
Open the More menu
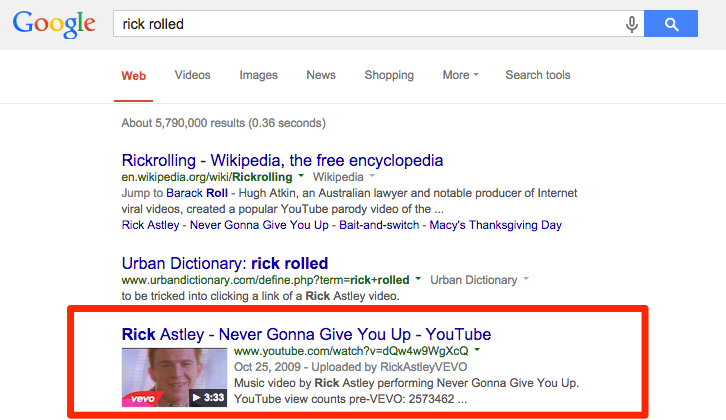pos(460,75)
